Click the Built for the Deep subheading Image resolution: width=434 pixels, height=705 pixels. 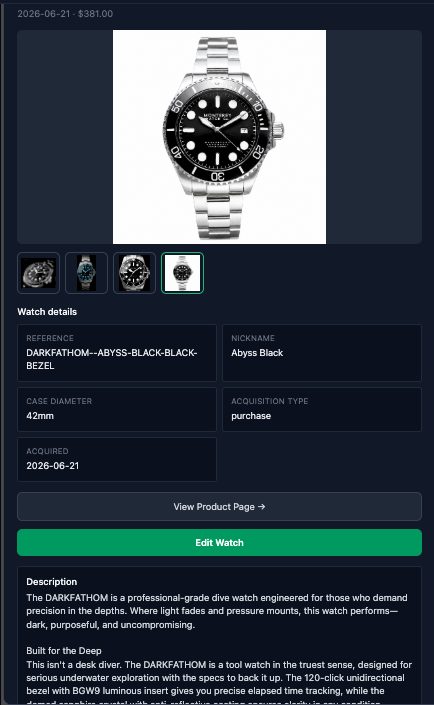[x=64, y=651]
